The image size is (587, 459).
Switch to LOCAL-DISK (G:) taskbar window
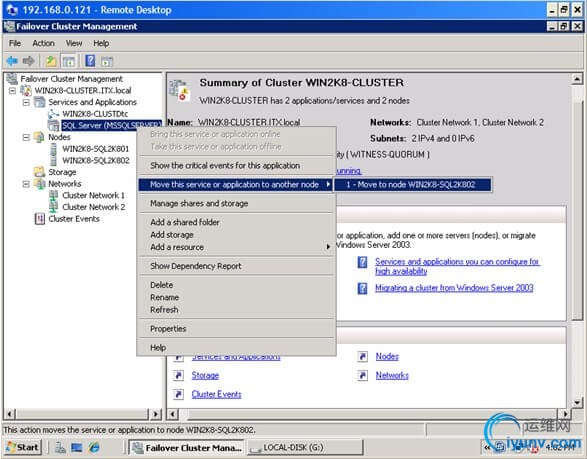click(305, 447)
